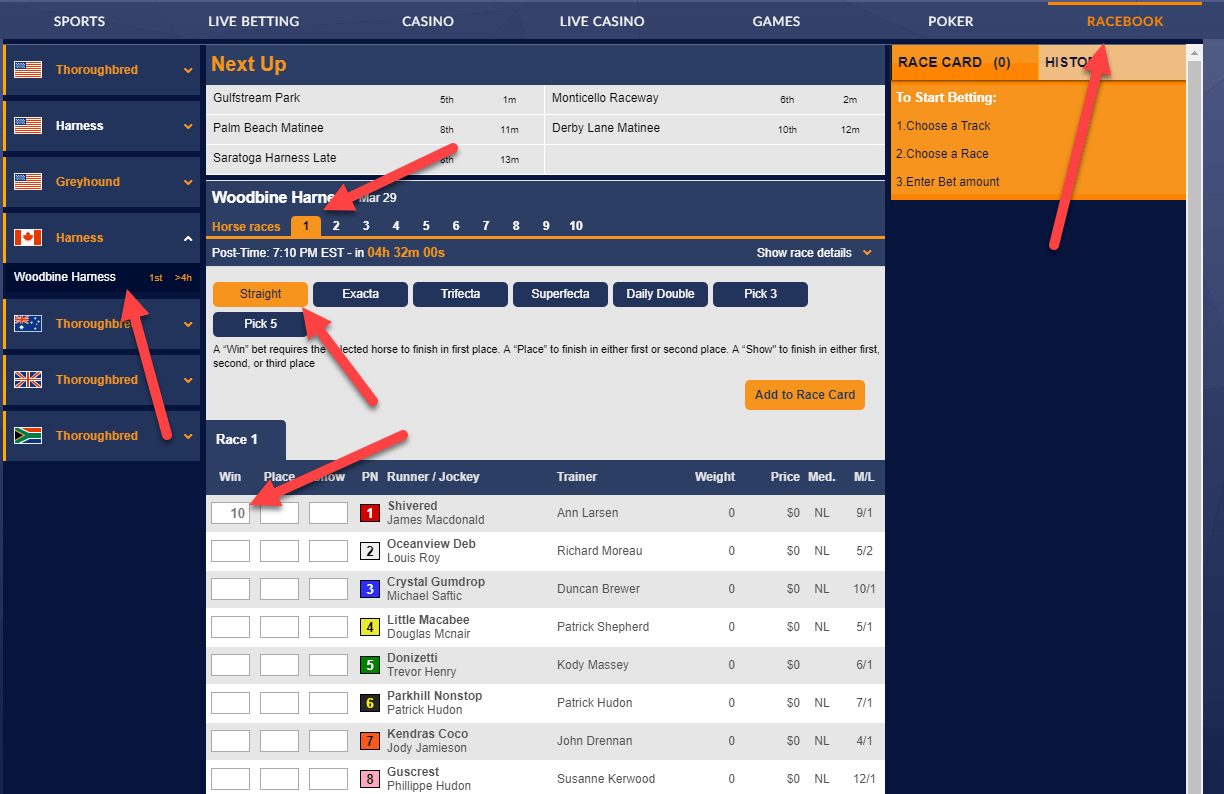Screen dimensions: 1224x794
Task: Click post number 8 badge for Guscrest
Action: [370, 779]
